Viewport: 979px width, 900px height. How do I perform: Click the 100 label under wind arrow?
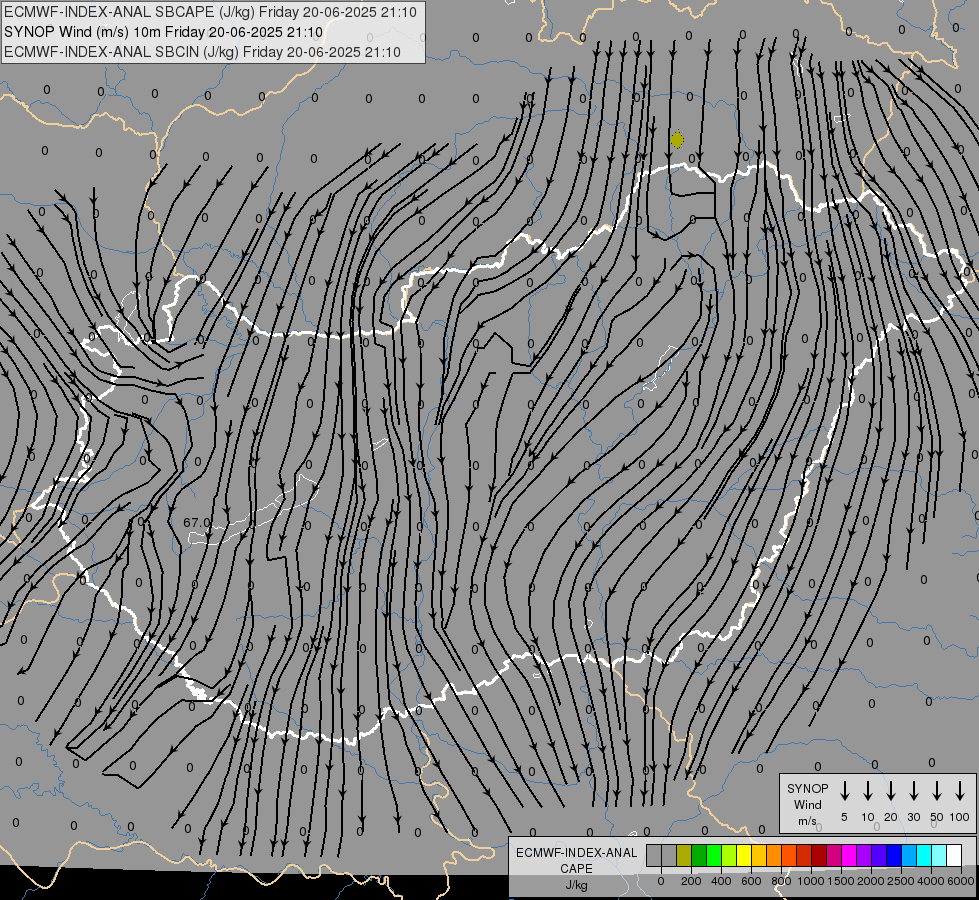click(960, 817)
